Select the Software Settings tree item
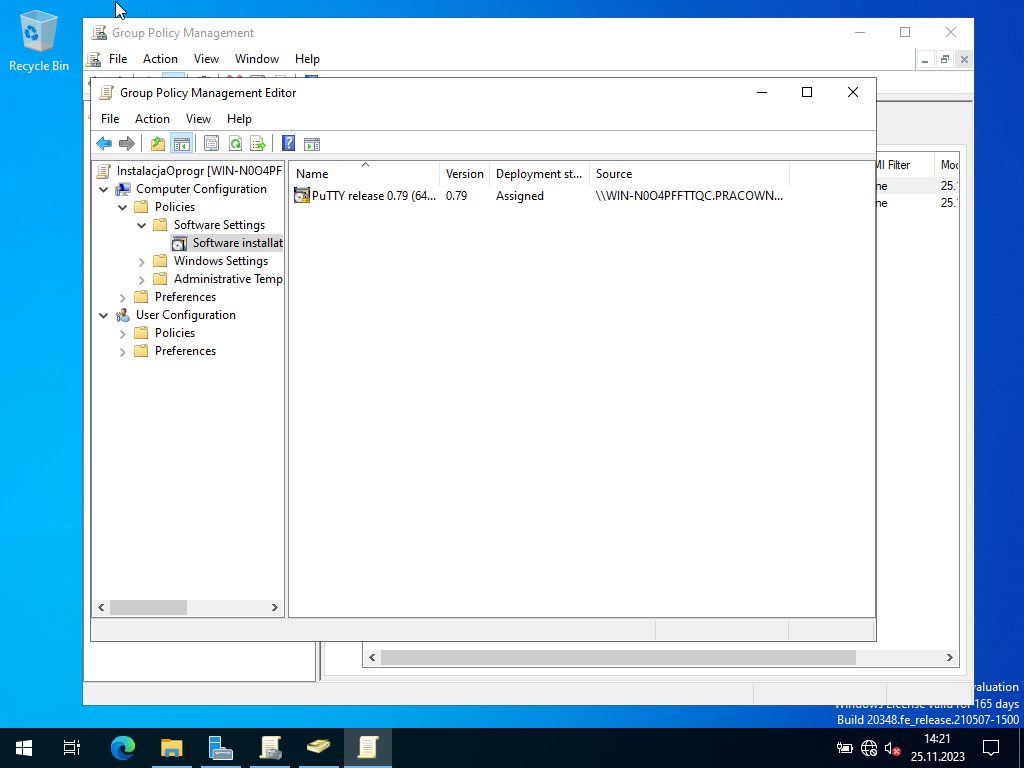 219,225
